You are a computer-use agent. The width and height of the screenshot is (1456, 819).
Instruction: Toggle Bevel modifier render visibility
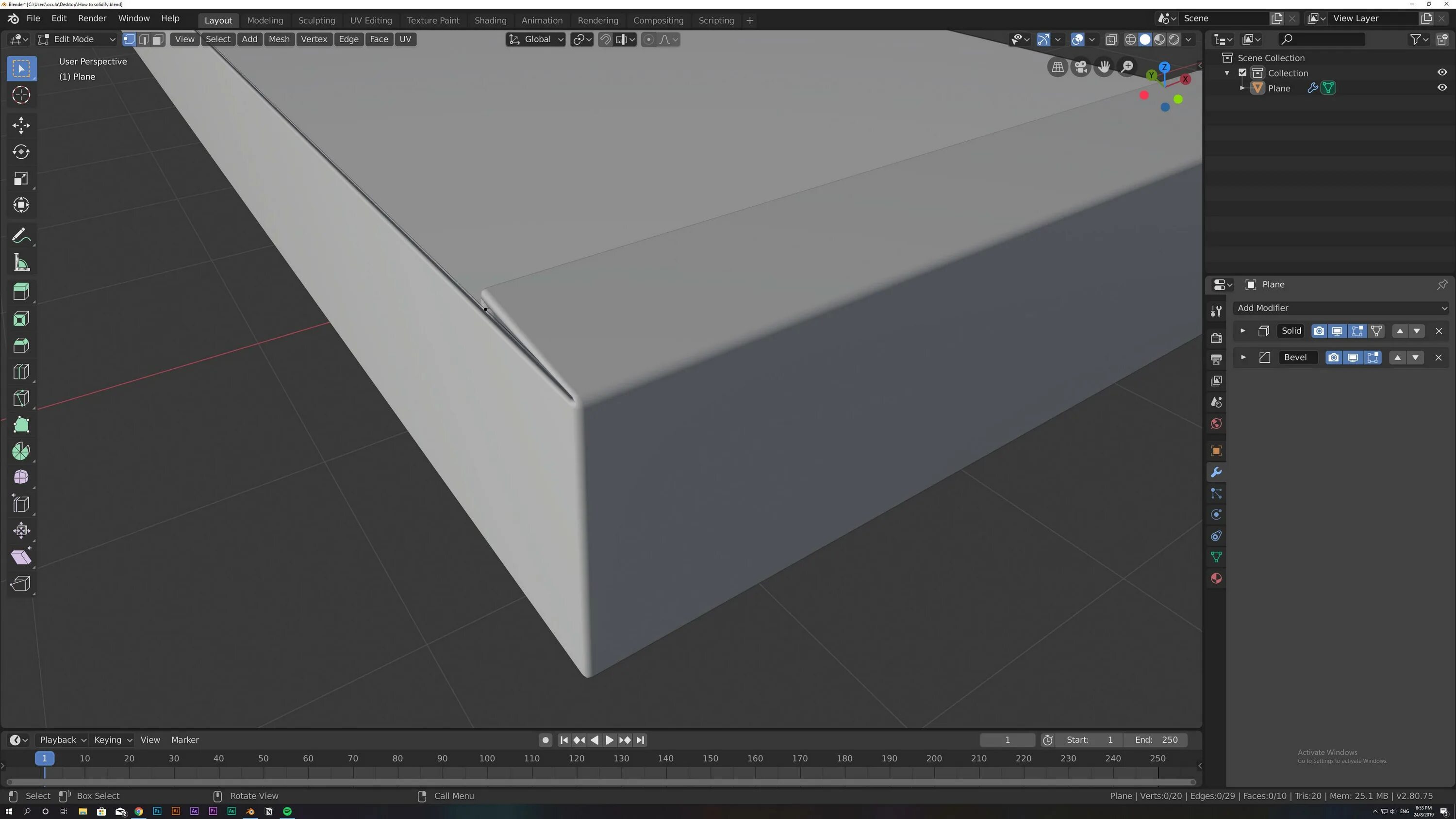pyautogui.click(x=1333, y=357)
